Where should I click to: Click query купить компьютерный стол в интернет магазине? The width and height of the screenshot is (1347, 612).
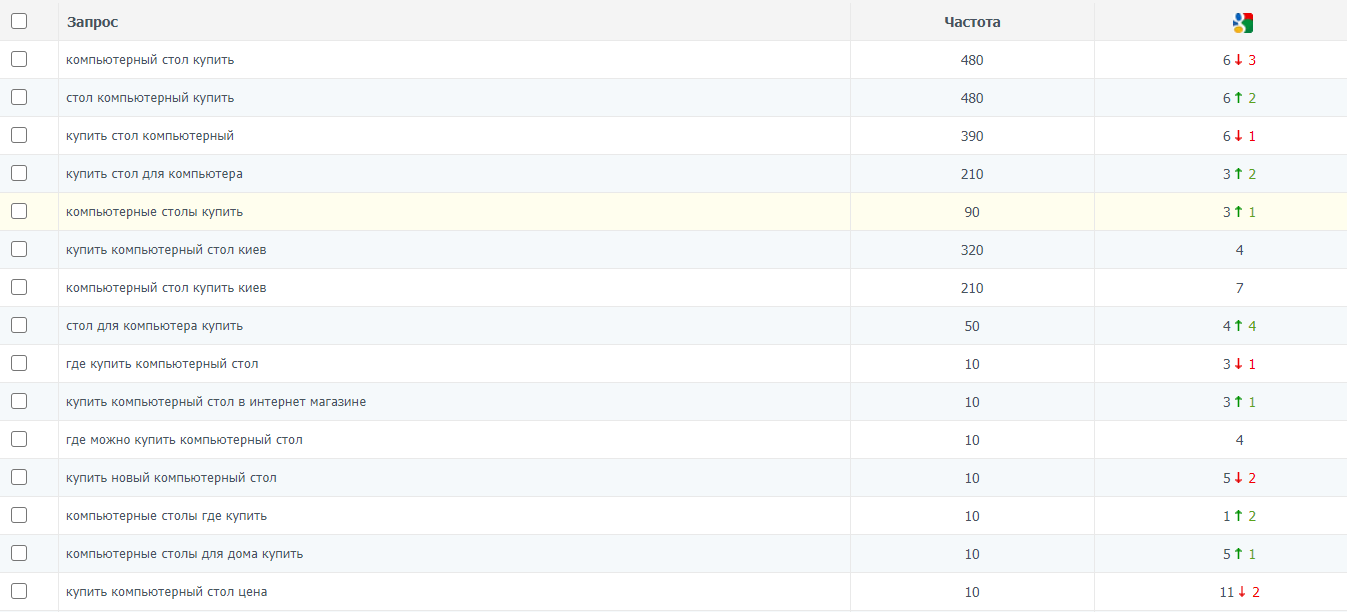pyautogui.click(x=216, y=402)
